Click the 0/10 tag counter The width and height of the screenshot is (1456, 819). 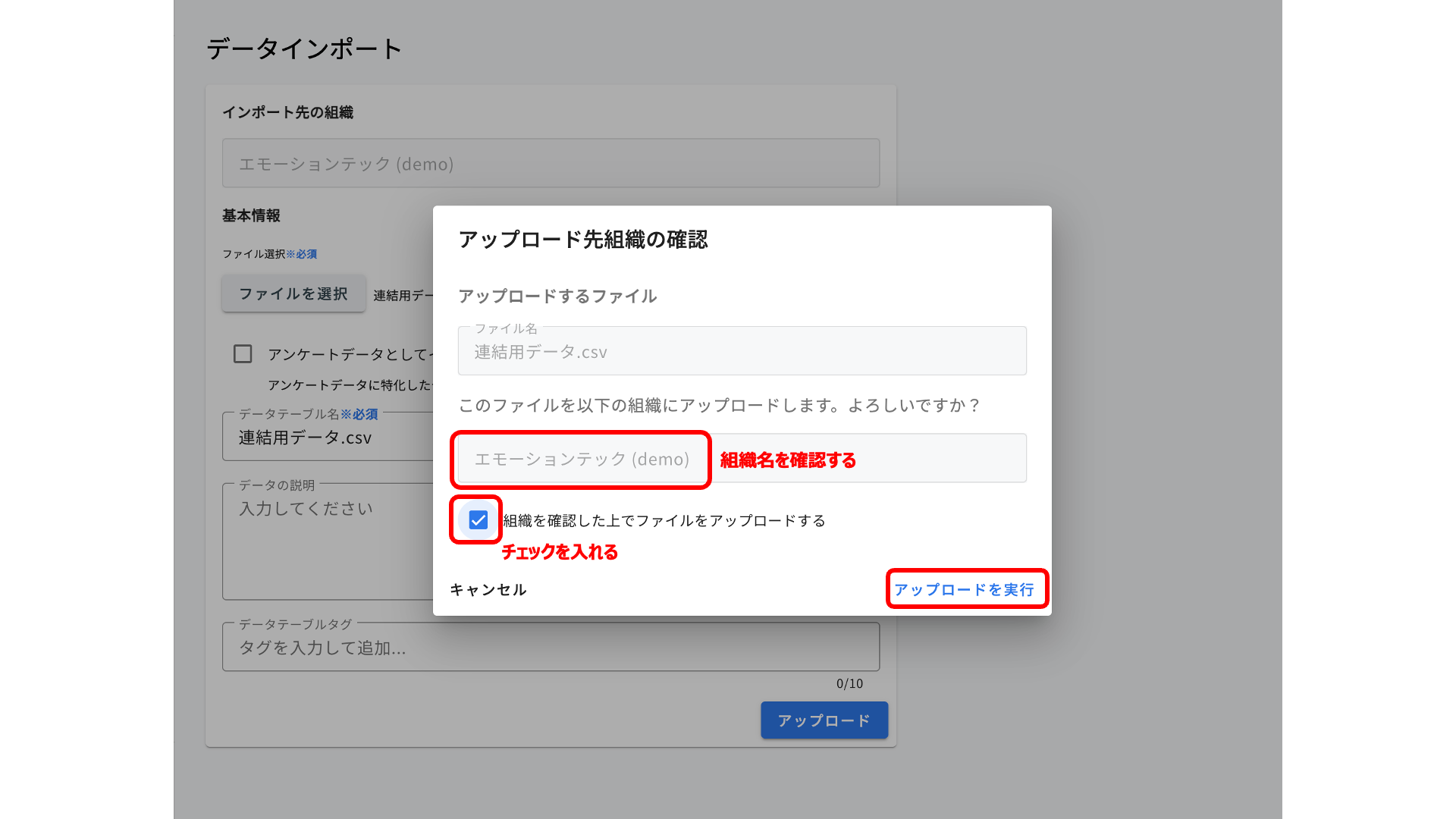849,684
